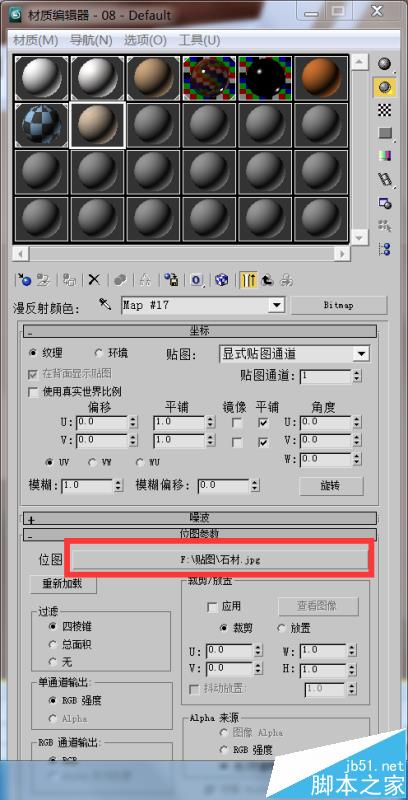408x800 pixels.
Task: Click sample slots scroll right arrow
Action: click(342, 253)
